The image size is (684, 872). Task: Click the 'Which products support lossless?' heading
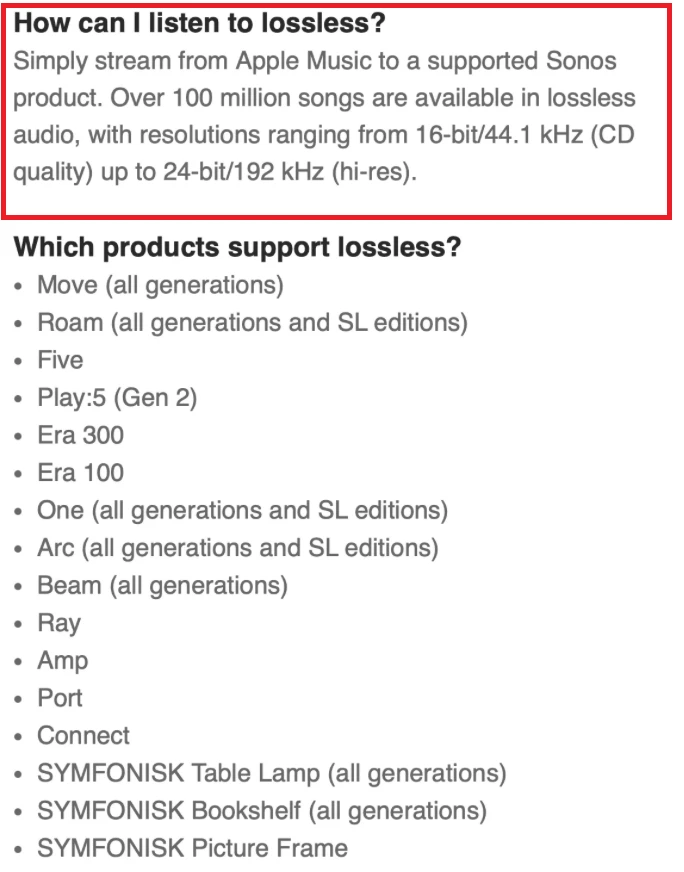[237, 247]
